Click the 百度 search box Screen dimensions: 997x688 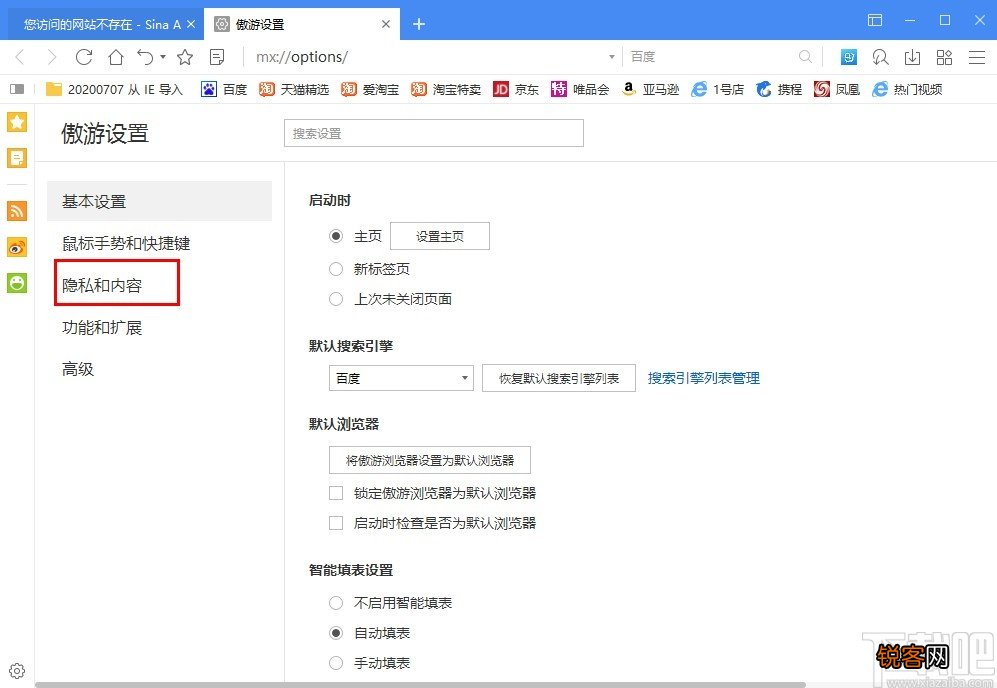click(712, 57)
